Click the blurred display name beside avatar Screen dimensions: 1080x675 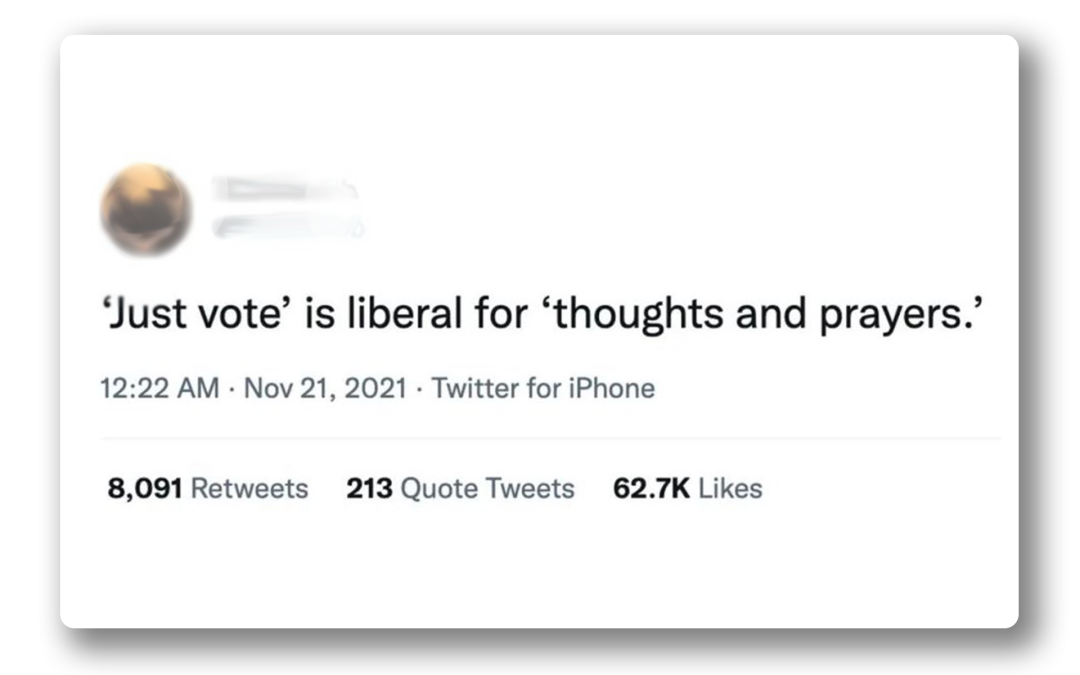[285, 189]
